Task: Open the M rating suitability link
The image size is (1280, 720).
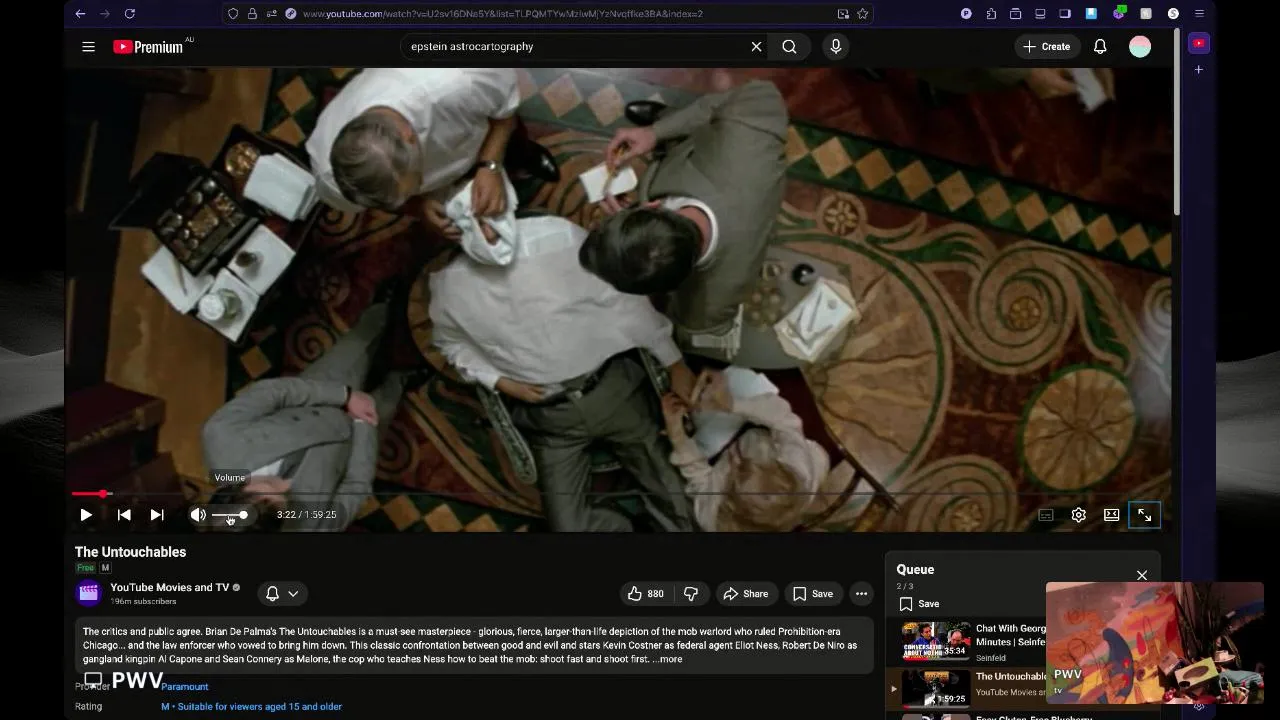Action: 252,706
